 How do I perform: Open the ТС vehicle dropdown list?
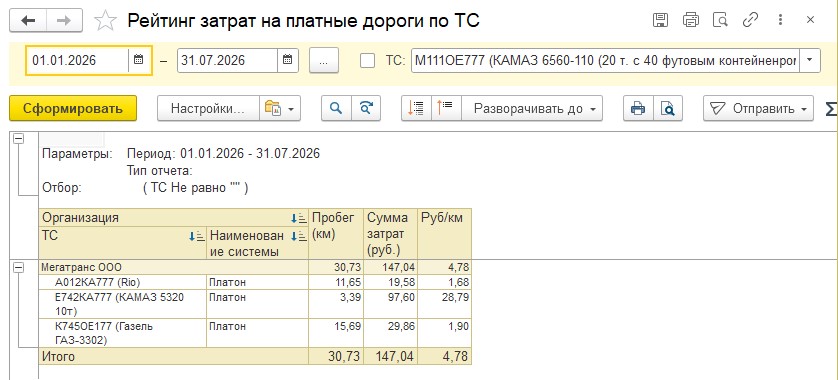[x=811, y=60]
